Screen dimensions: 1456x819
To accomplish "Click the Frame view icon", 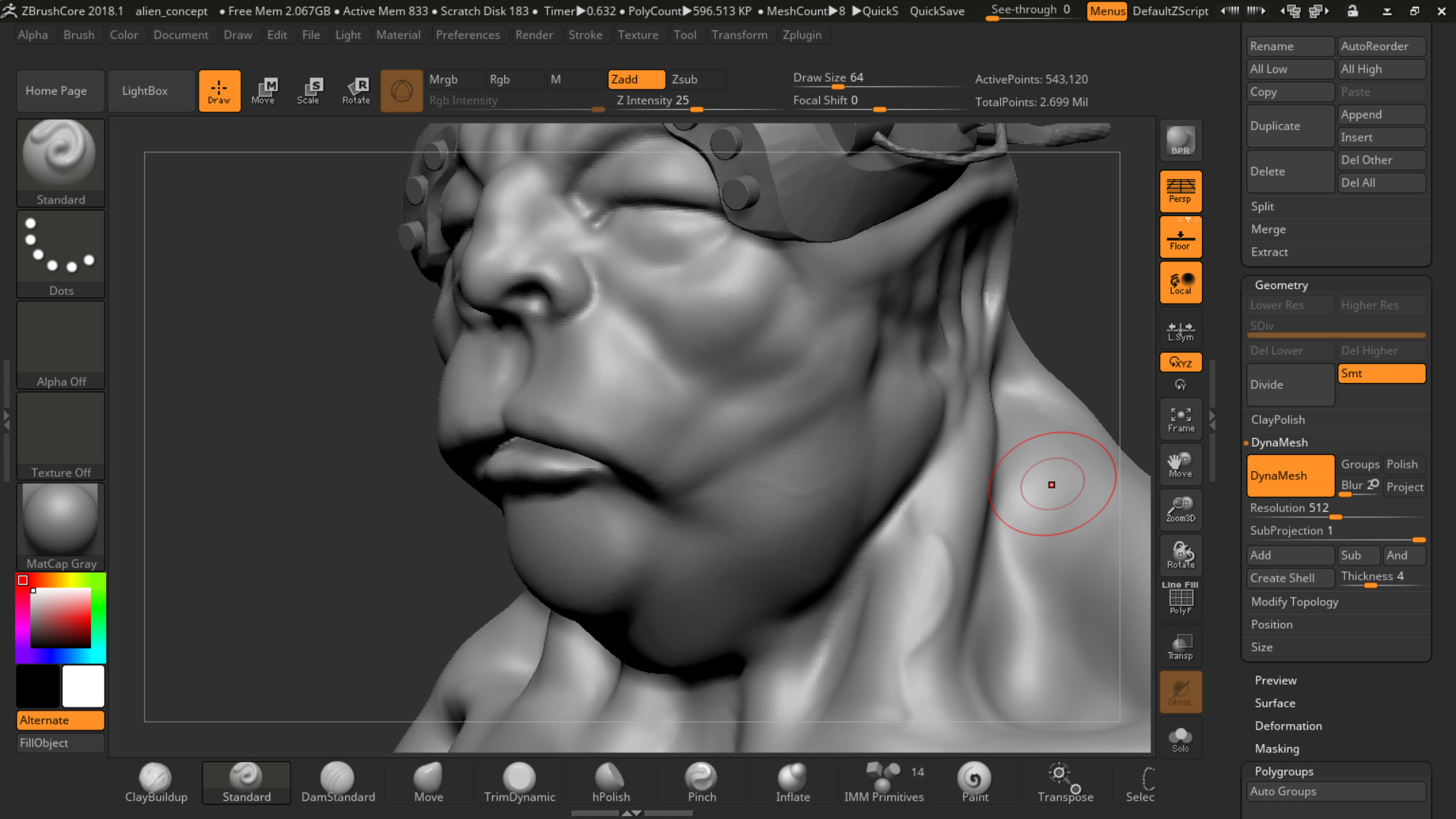I will [1181, 419].
